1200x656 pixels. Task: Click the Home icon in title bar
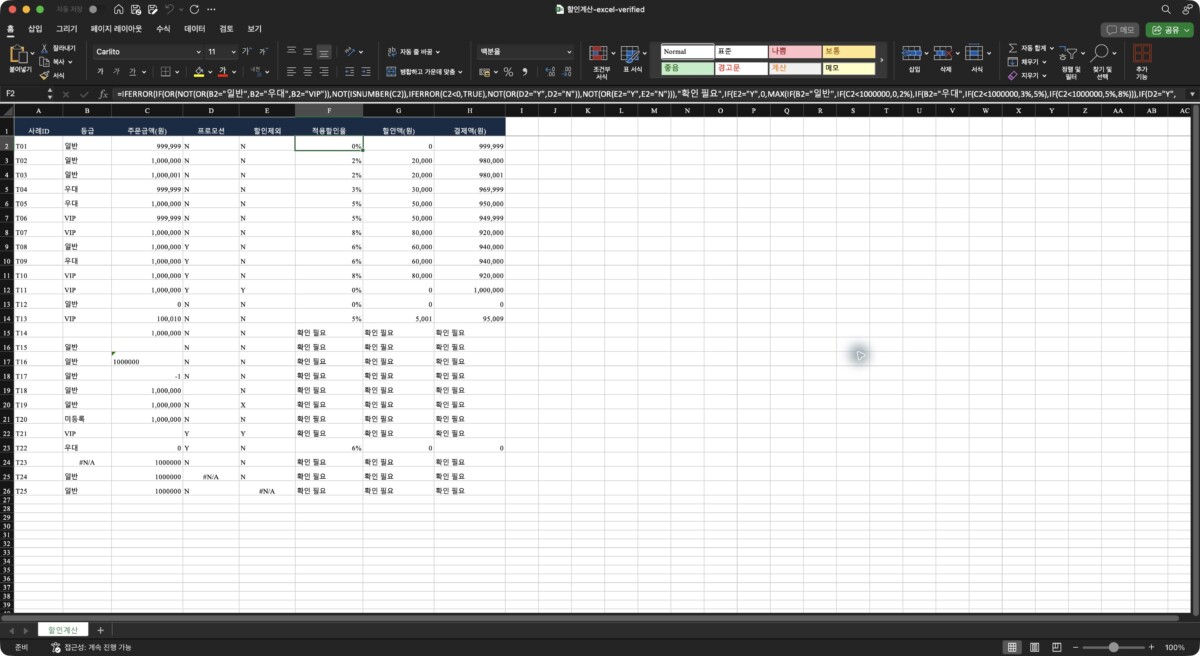point(119,9)
